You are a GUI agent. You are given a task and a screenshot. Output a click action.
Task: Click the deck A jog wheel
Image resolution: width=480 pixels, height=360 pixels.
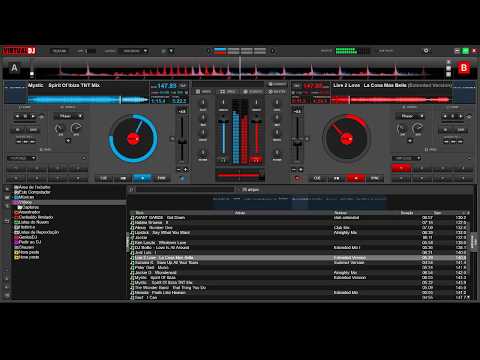(133, 138)
